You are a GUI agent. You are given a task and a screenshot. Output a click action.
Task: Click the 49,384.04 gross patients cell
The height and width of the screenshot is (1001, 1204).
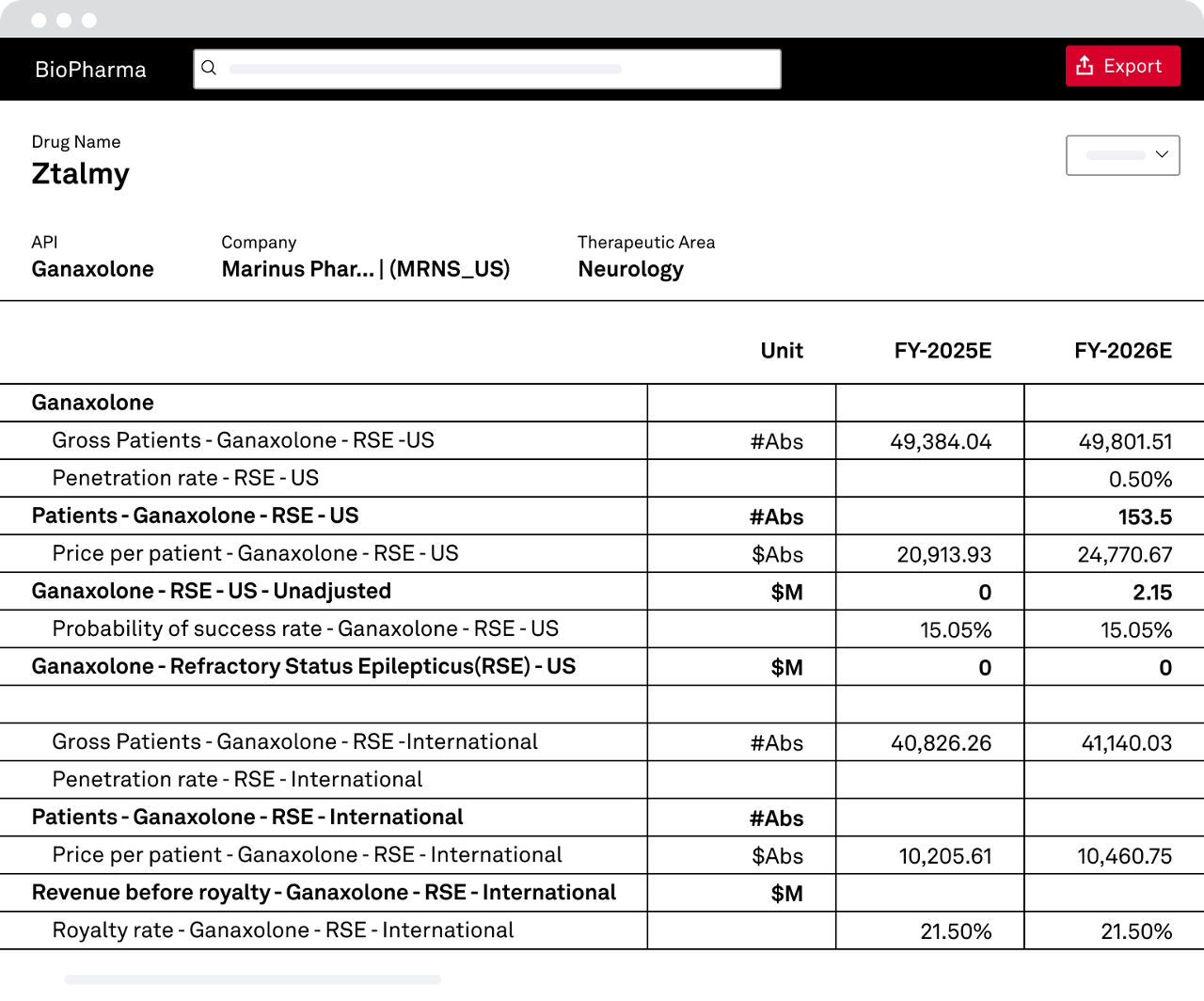click(x=941, y=441)
